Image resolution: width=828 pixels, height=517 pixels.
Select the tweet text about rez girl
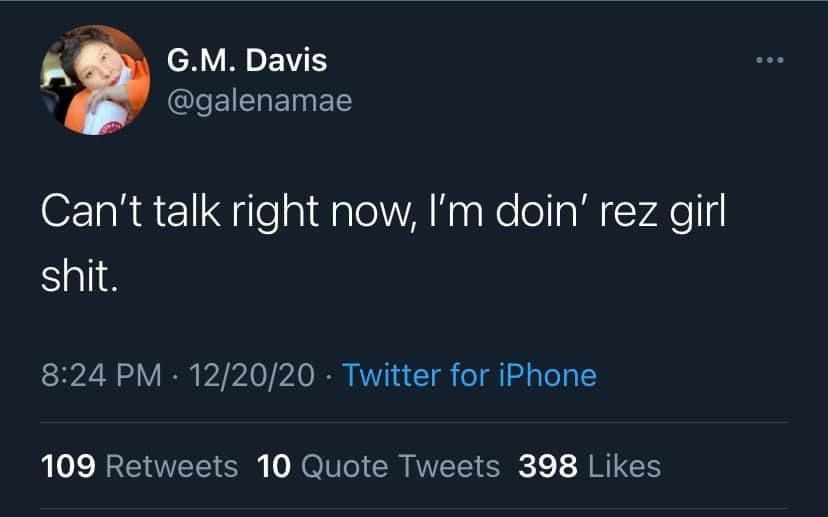coord(383,243)
